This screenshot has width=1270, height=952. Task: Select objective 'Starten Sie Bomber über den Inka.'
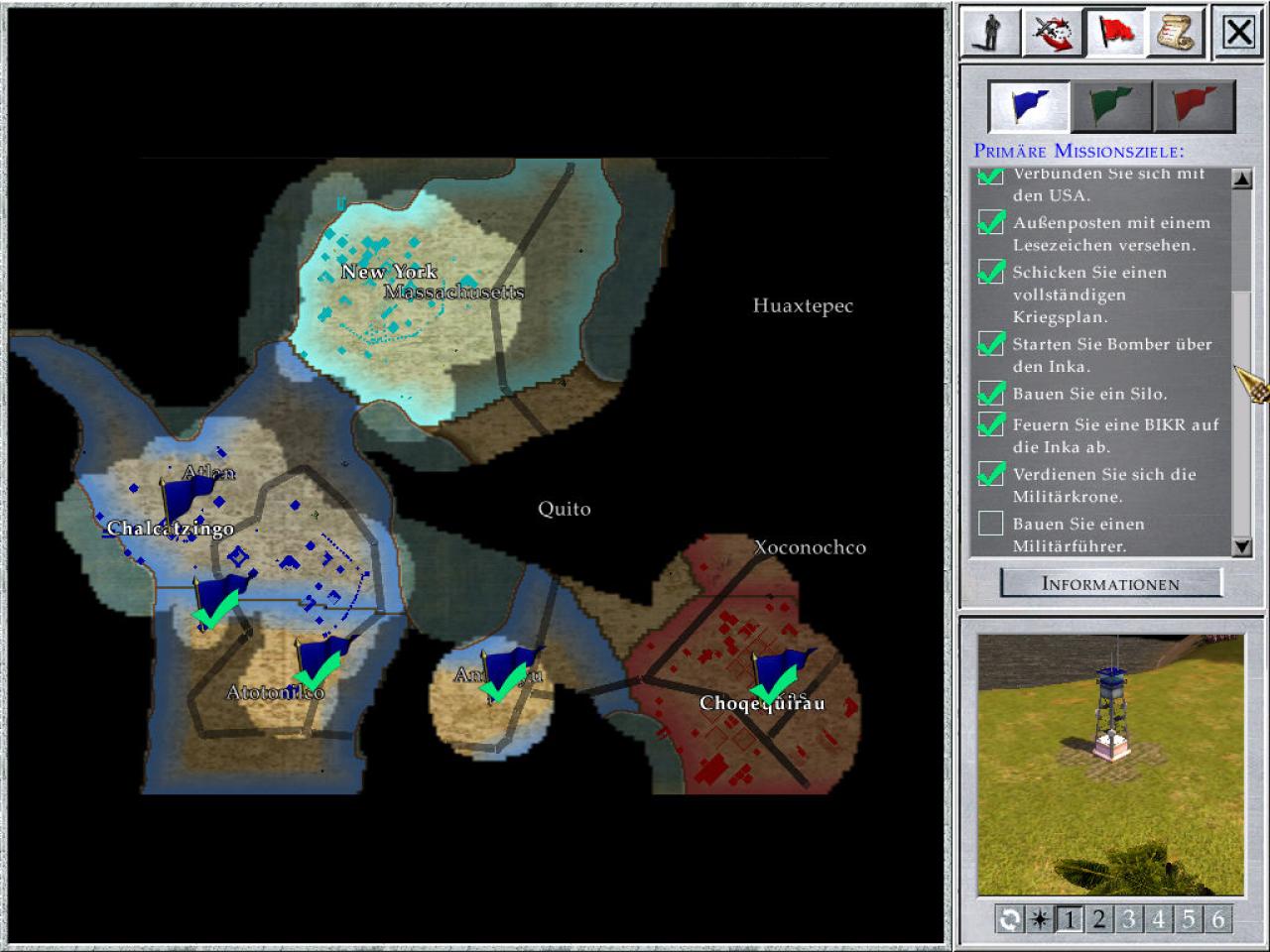(1112, 355)
